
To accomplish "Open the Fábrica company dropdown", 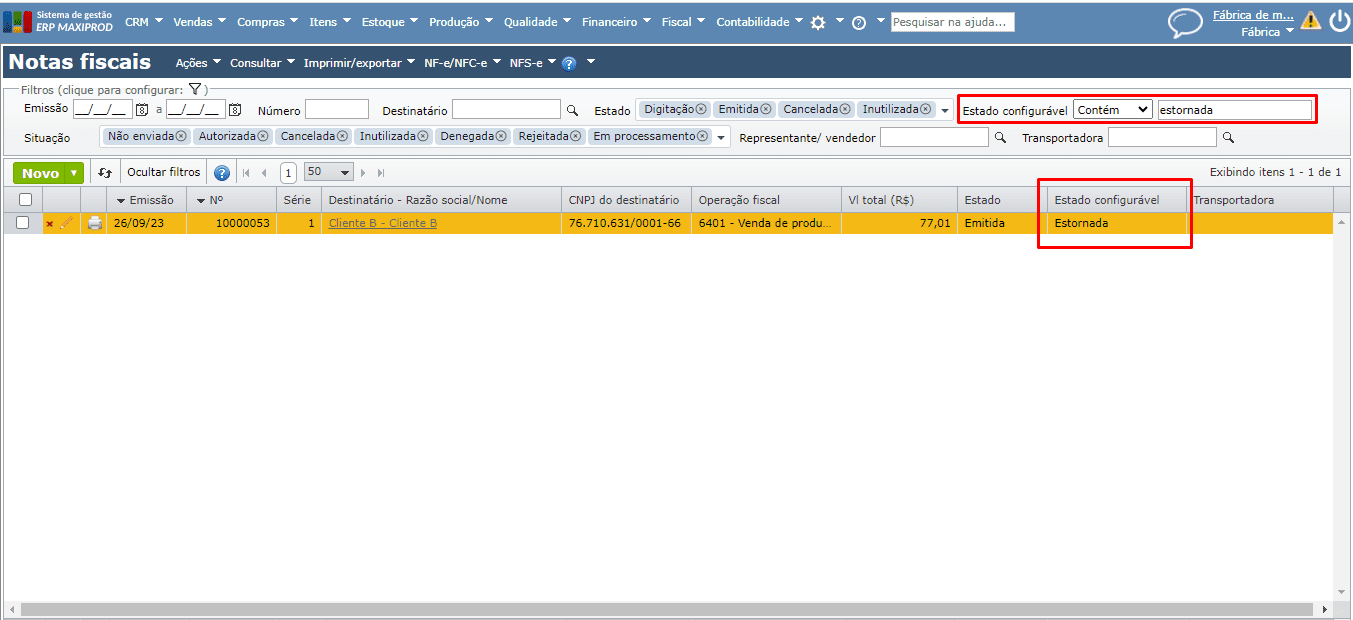I will coord(1267,31).
